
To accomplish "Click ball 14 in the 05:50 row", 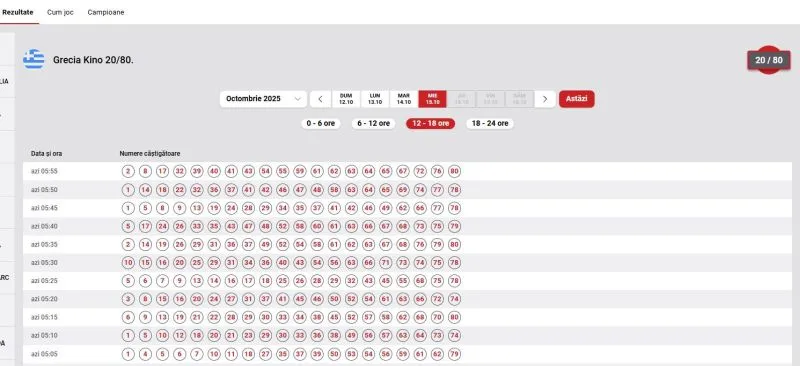I will pos(145,190).
